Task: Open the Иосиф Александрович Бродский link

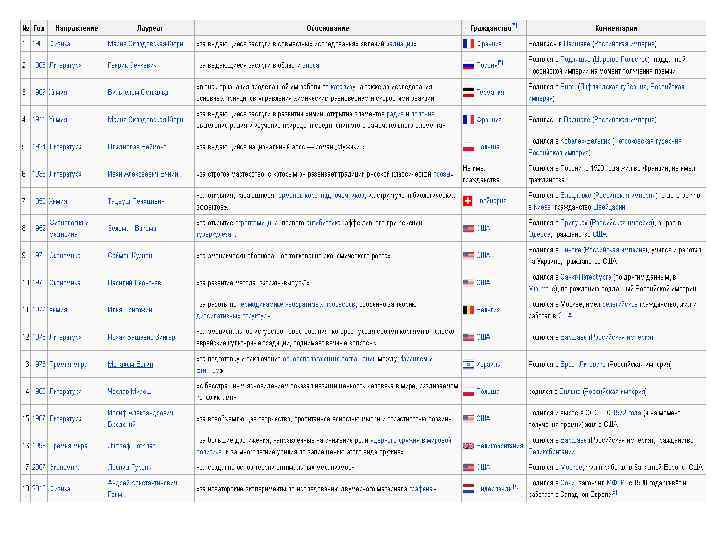Action: coord(140,418)
